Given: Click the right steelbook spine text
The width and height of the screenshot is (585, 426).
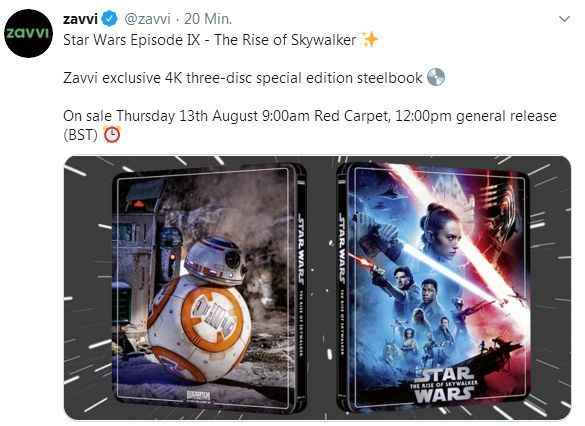Looking at the screenshot, I should (341, 284).
